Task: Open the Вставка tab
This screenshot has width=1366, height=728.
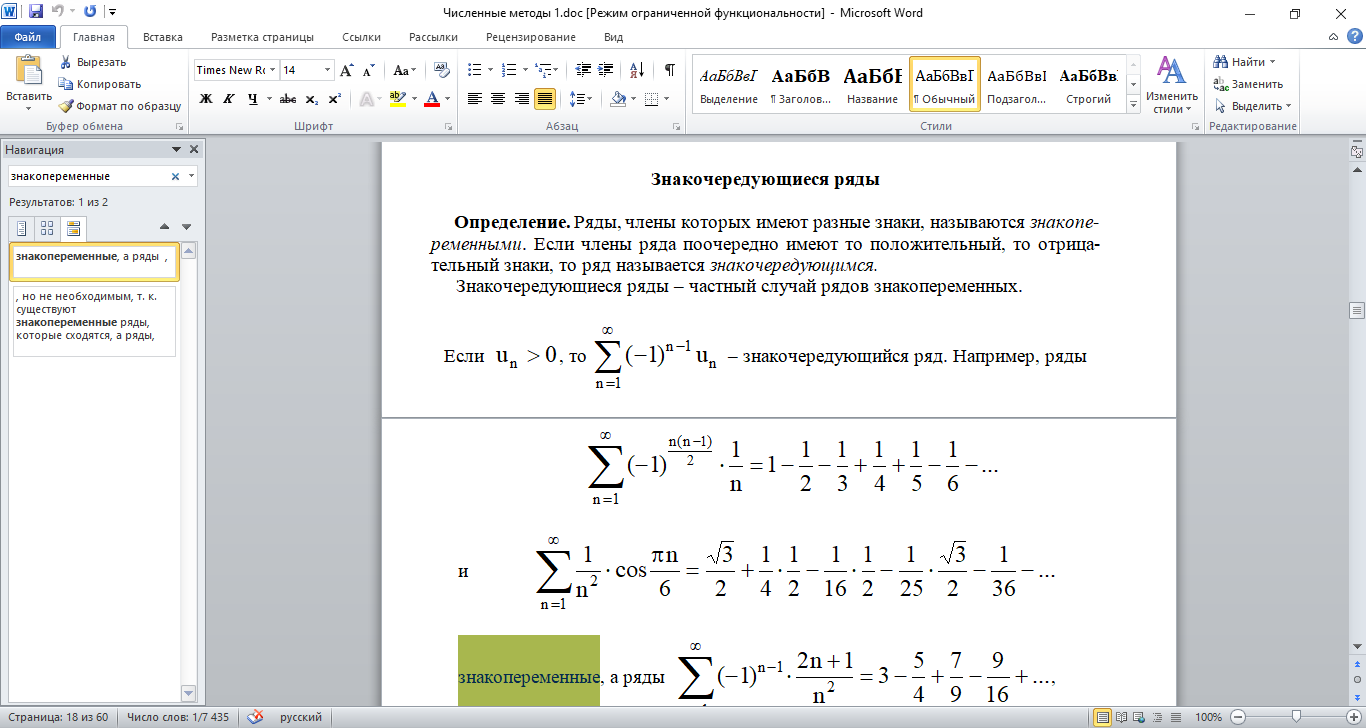Action: (x=163, y=37)
